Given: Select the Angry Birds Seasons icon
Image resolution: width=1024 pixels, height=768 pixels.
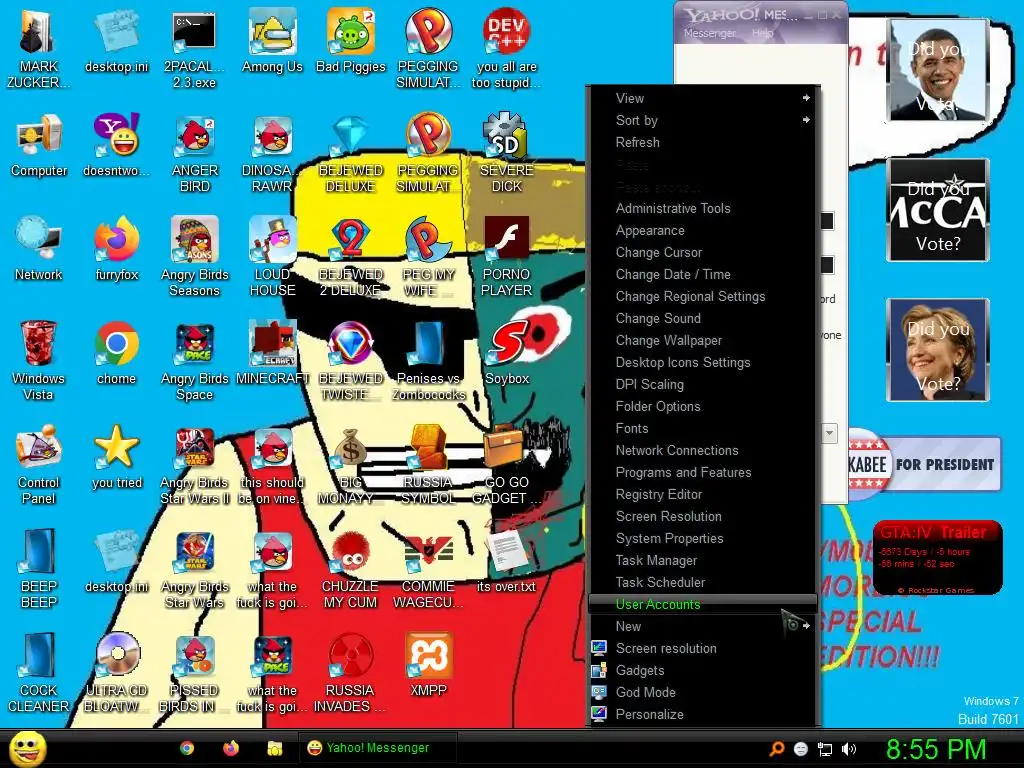Looking at the screenshot, I should point(195,257).
